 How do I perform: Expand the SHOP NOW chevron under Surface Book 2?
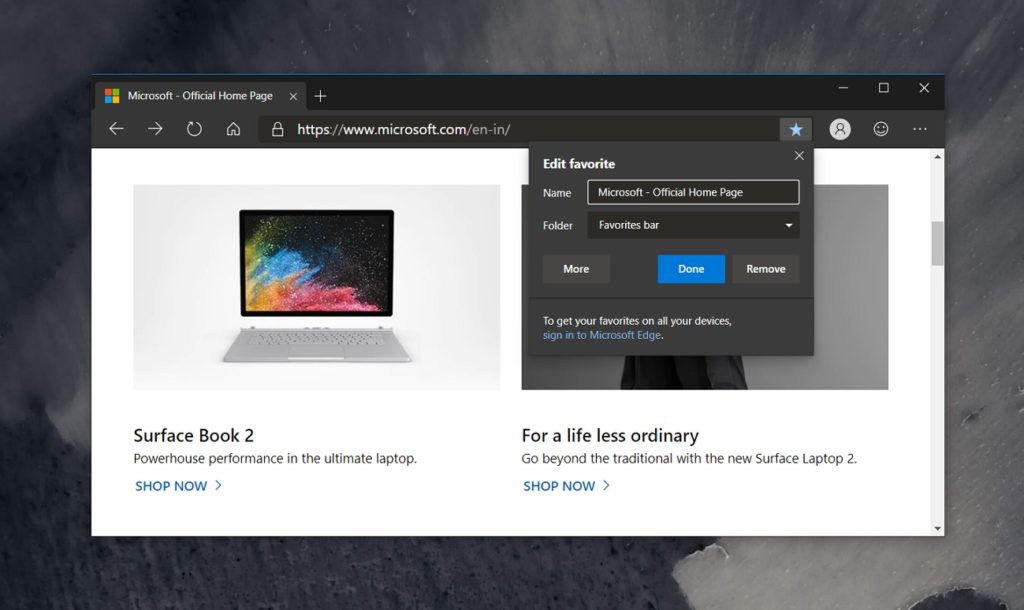click(x=216, y=486)
